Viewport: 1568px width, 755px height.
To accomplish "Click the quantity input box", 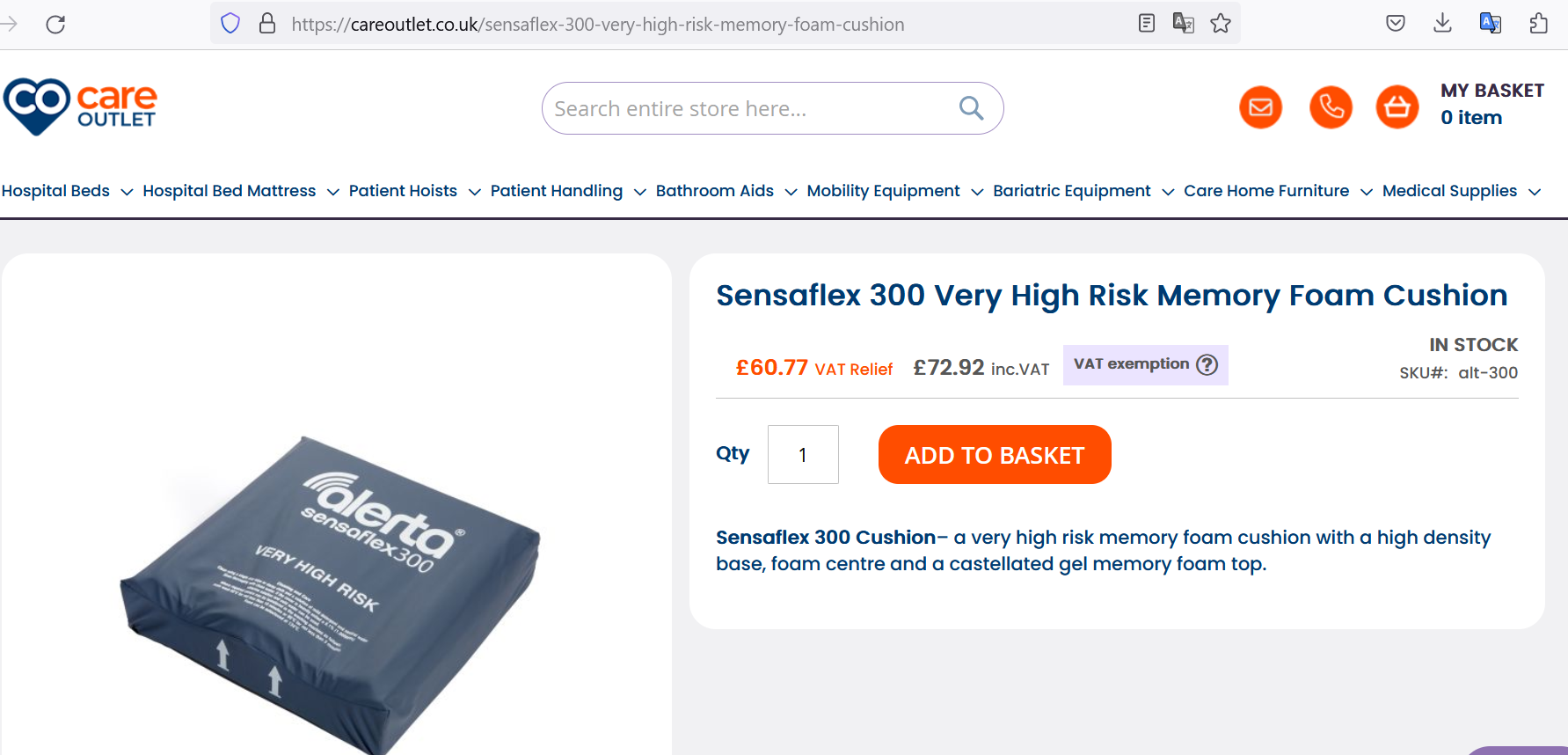I will [x=802, y=455].
